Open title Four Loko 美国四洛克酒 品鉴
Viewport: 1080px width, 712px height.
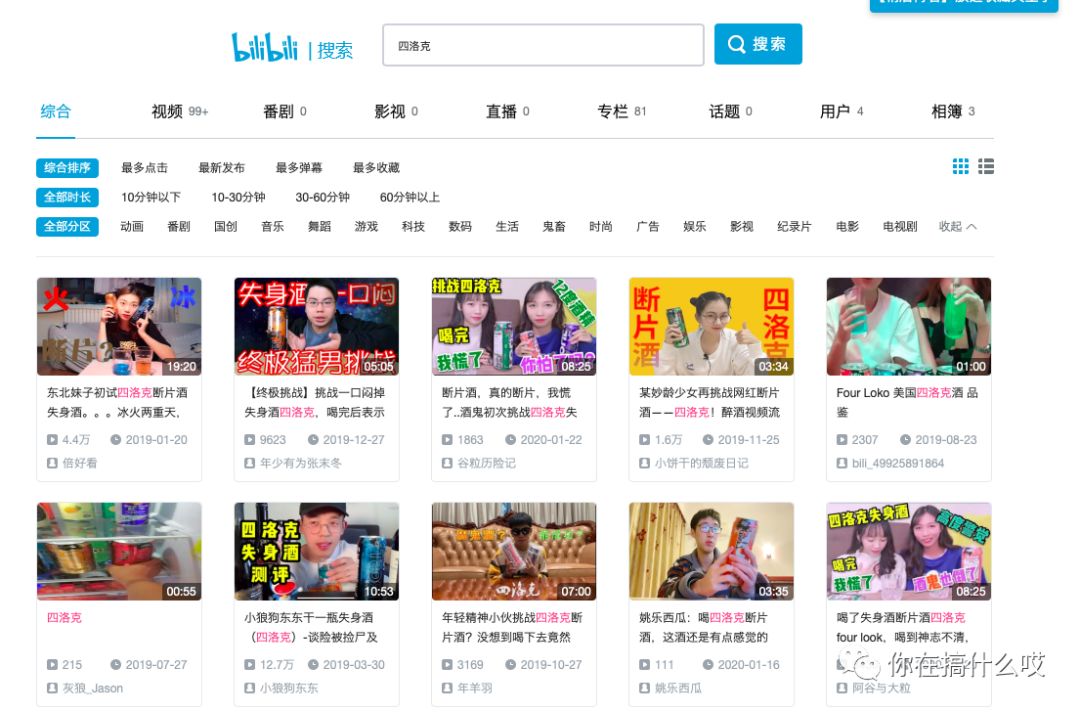[x=907, y=402]
